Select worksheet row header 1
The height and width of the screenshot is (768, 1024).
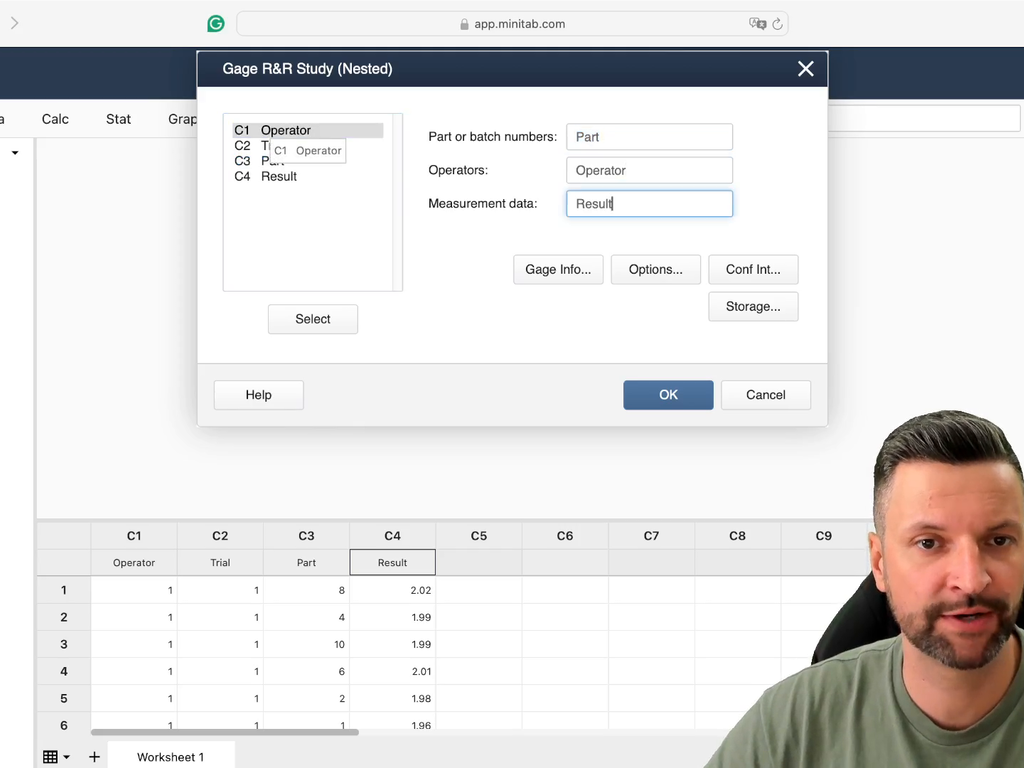[64, 590]
